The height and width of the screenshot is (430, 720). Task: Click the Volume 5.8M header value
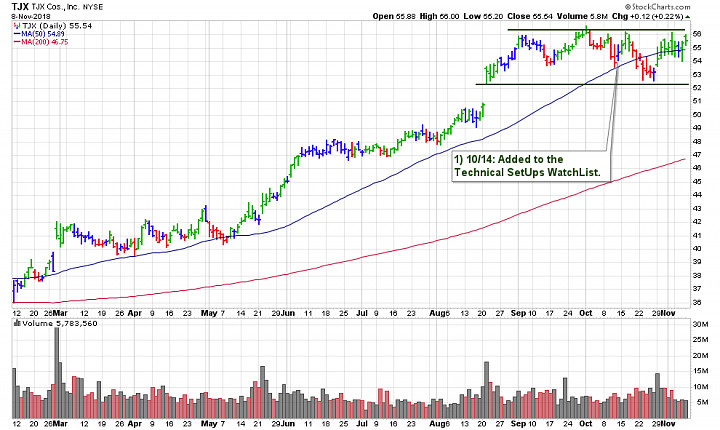tap(582, 16)
